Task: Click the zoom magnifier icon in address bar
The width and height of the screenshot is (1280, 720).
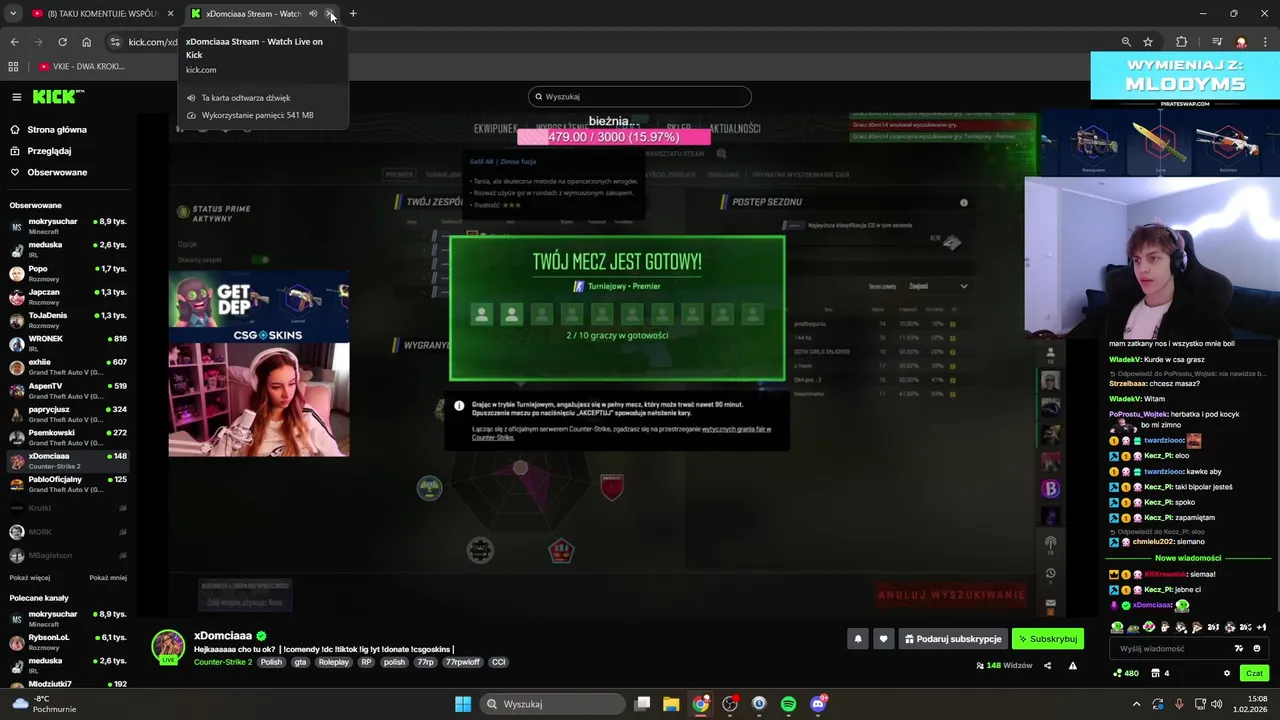Action: [1126, 42]
